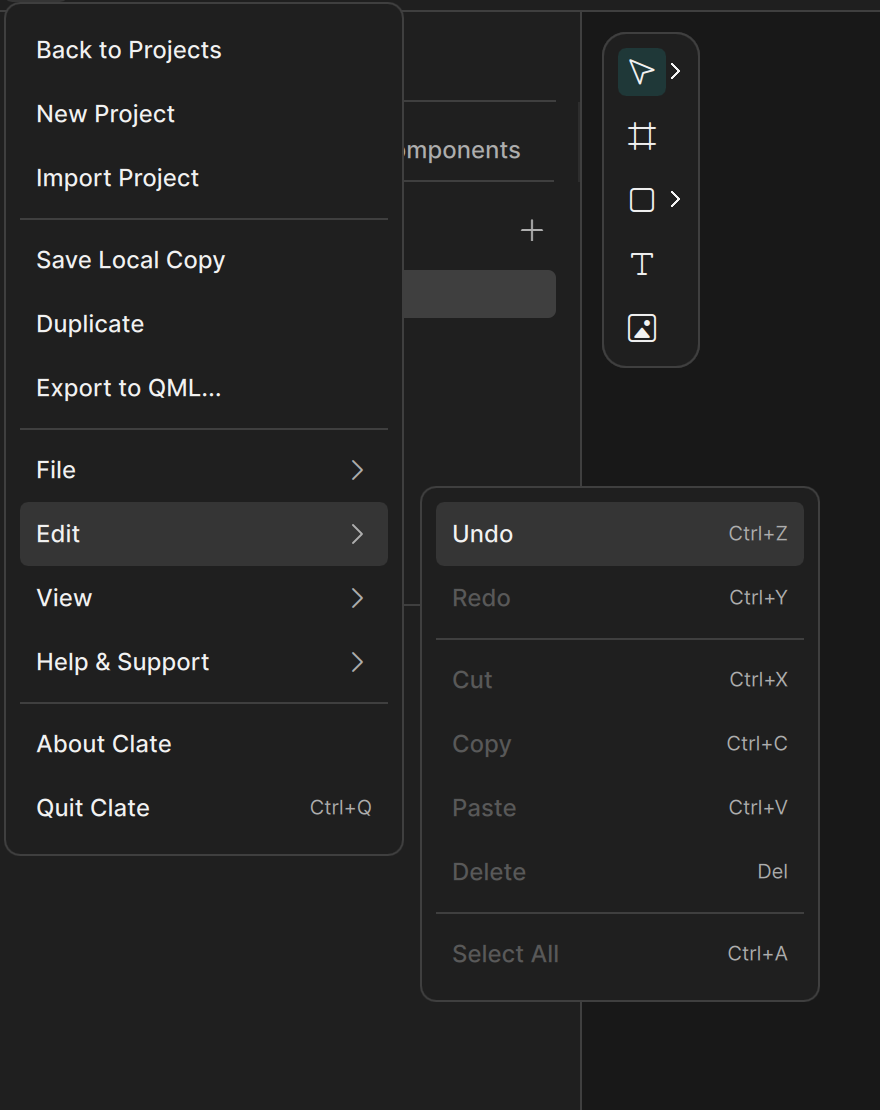
Task: Click Select All in Edit submenu
Action: (x=619, y=954)
